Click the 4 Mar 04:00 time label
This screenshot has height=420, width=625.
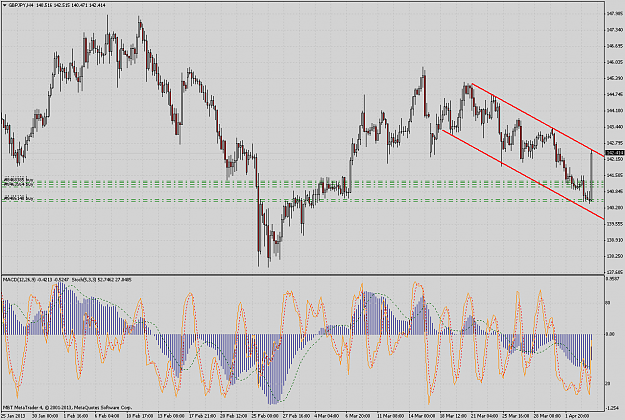(327, 416)
